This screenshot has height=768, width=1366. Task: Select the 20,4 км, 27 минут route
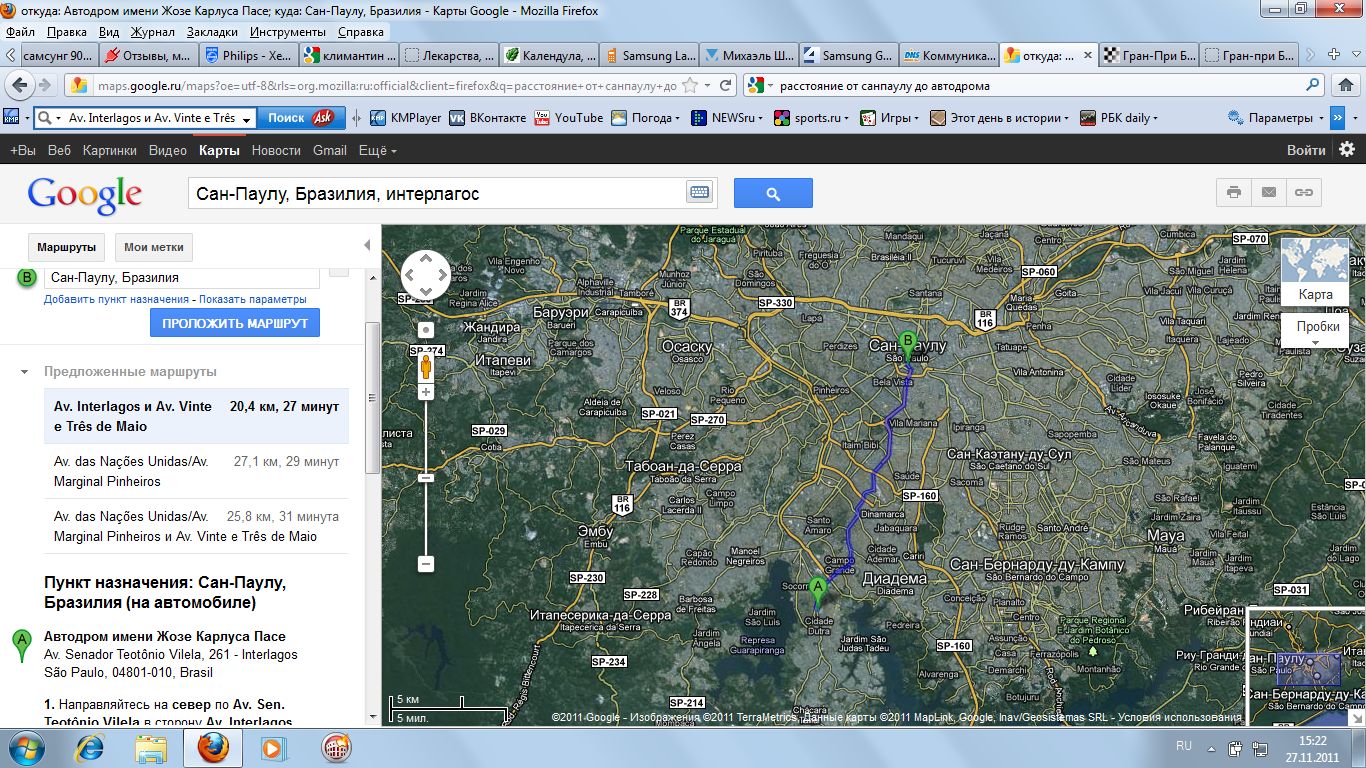[196, 416]
